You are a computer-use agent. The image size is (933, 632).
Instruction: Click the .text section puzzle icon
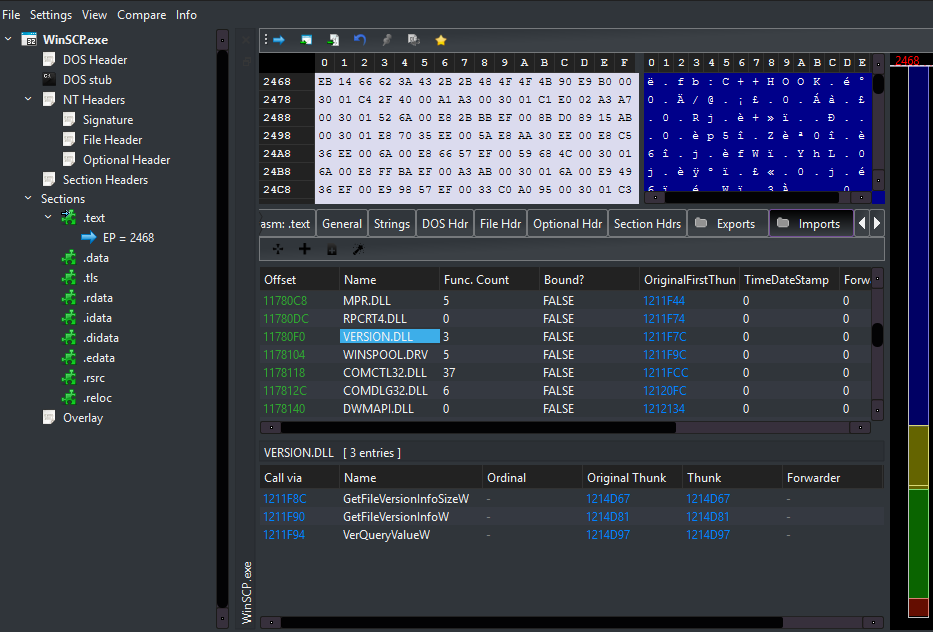point(68,217)
